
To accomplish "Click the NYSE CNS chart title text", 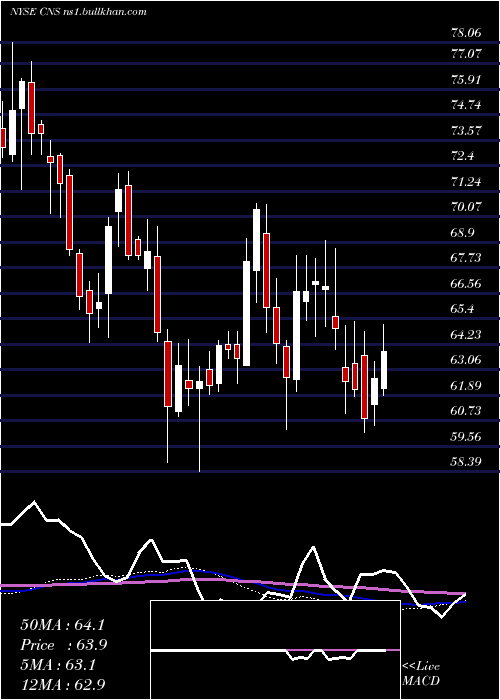I will point(78,11).
